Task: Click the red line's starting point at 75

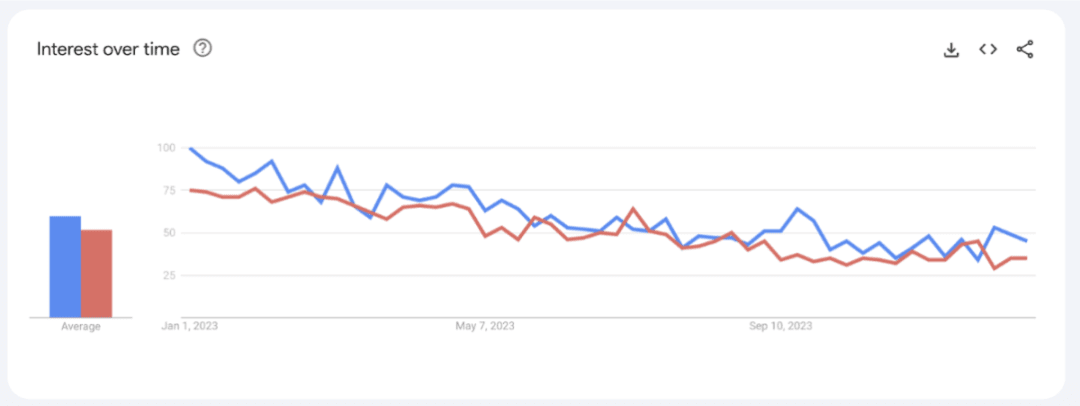Action: pyautogui.click(x=190, y=190)
